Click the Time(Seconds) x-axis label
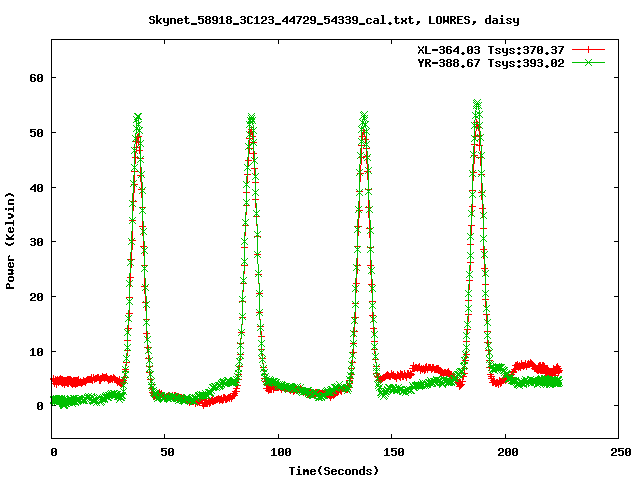Screen dimensions: 640x480 pos(334,471)
